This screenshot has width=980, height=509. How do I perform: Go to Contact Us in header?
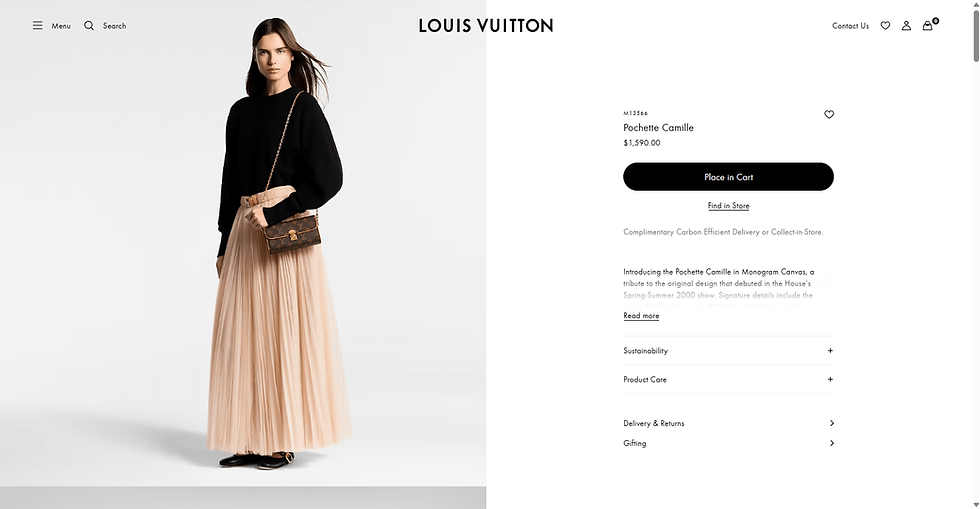tap(850, 26)
